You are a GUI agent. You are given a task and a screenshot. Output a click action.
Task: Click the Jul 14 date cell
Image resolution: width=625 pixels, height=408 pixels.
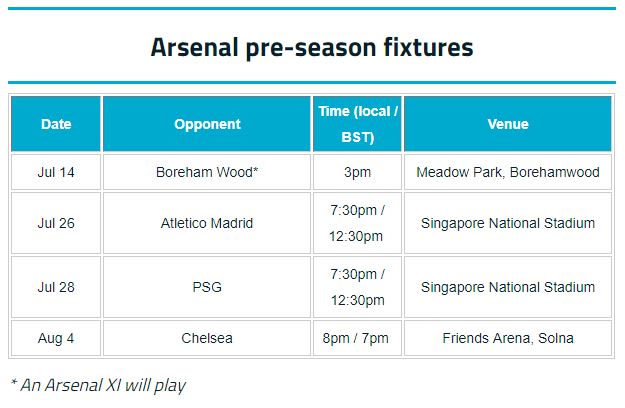[x=56, y=172]
